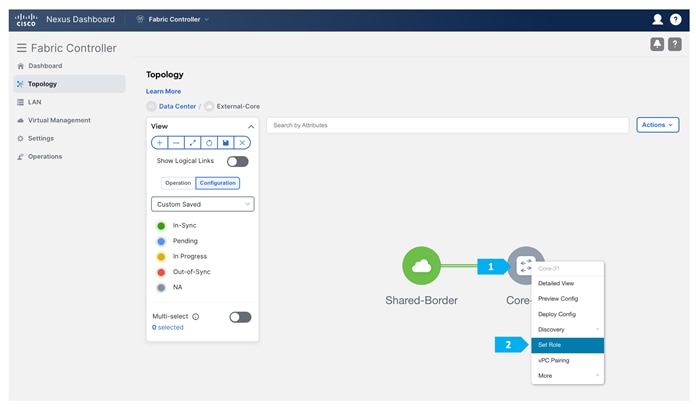Image resolution: width=696 pixels, height=412 pixels.
Task: Click the External-Core breadcrumb text
Action: (x=238, y=107)
